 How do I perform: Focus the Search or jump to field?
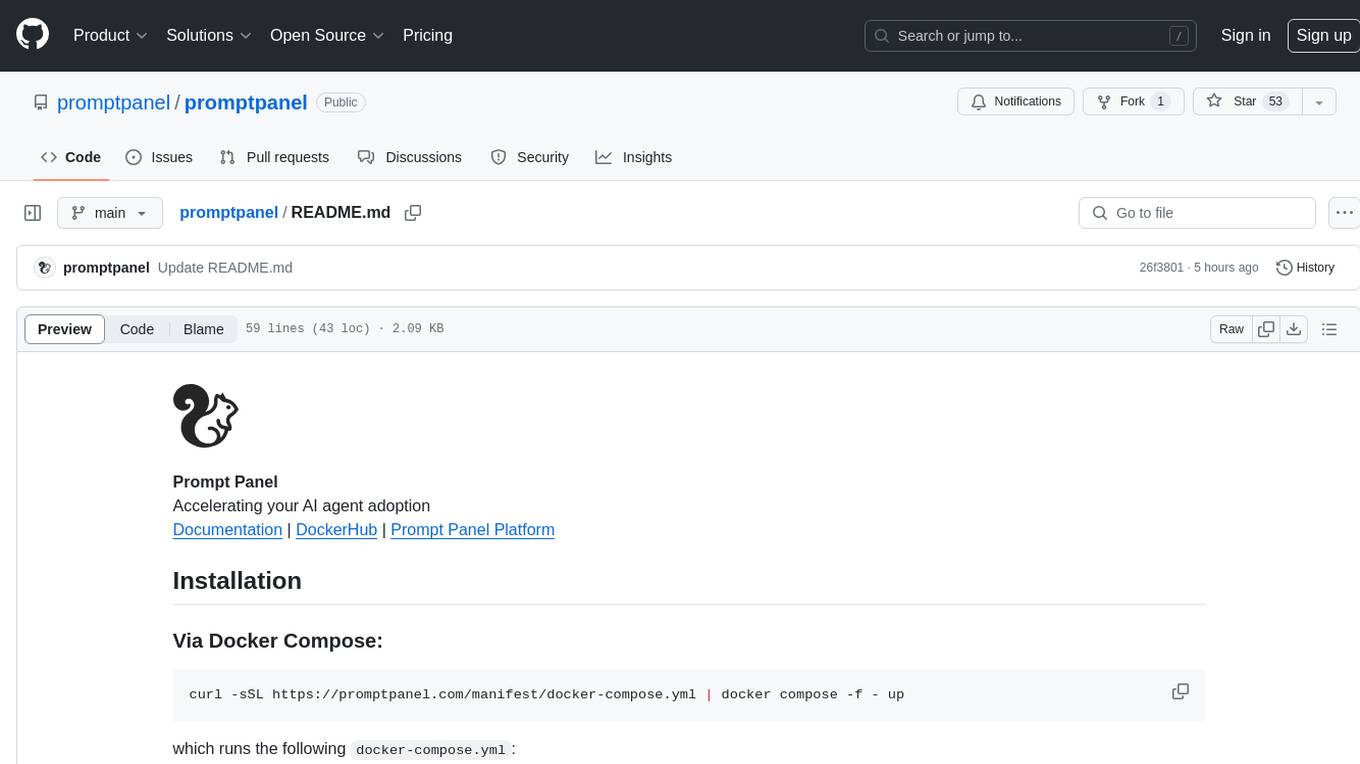click(1032, 36)
